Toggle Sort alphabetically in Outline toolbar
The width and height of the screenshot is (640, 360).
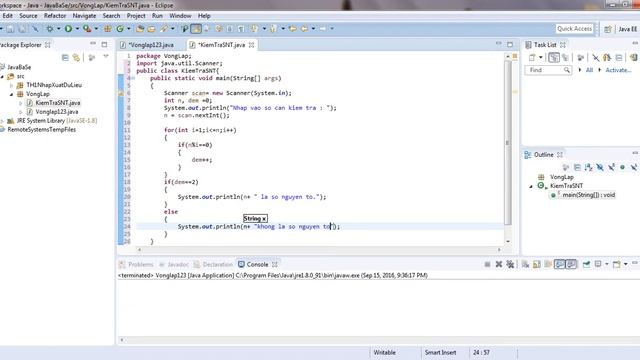click(588, 167)
